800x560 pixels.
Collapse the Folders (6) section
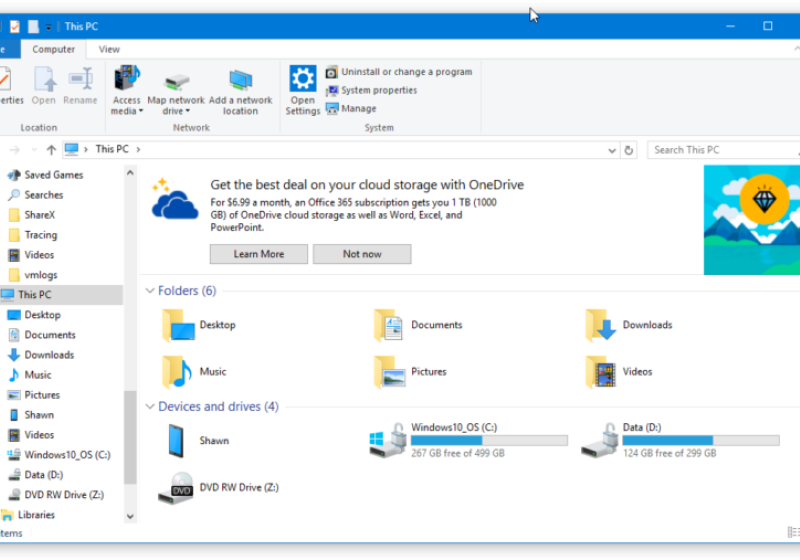click(x=150, y=291)
